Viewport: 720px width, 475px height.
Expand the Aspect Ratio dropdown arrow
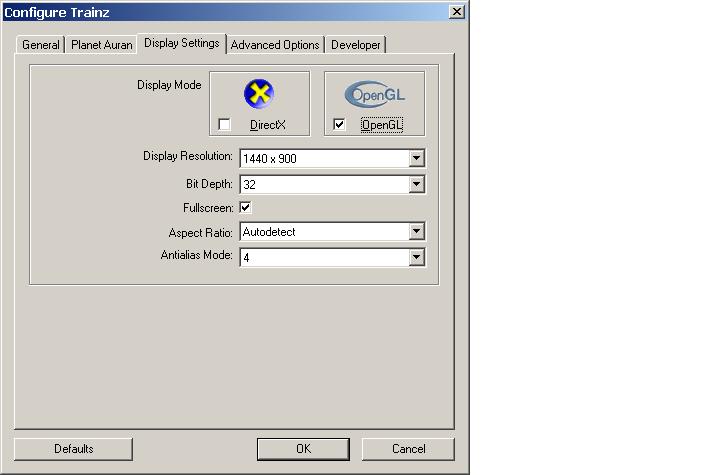pyautogui.click(x=416, y=232)
